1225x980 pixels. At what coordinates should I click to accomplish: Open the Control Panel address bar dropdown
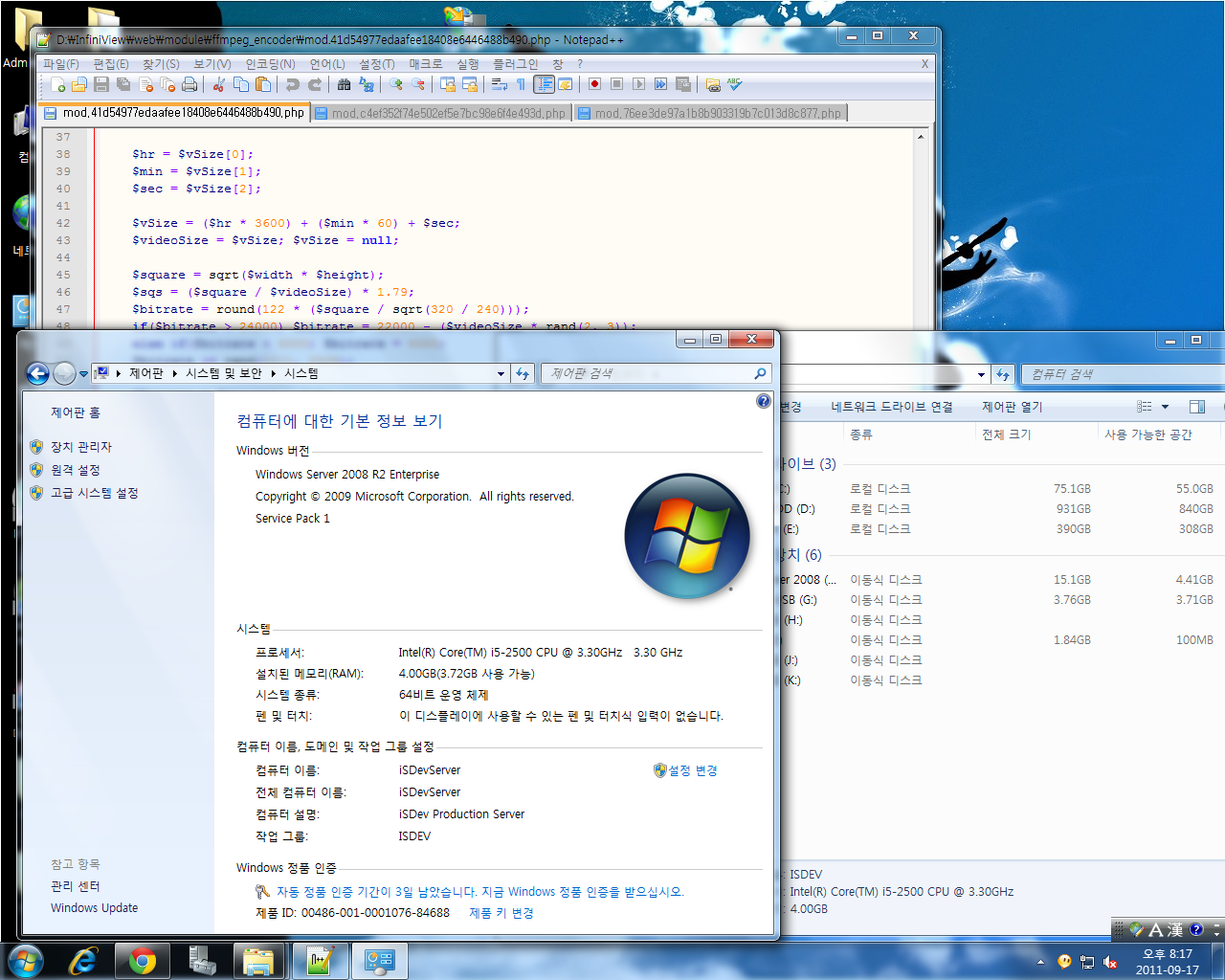pyautogui.click(x=501, y=374)
